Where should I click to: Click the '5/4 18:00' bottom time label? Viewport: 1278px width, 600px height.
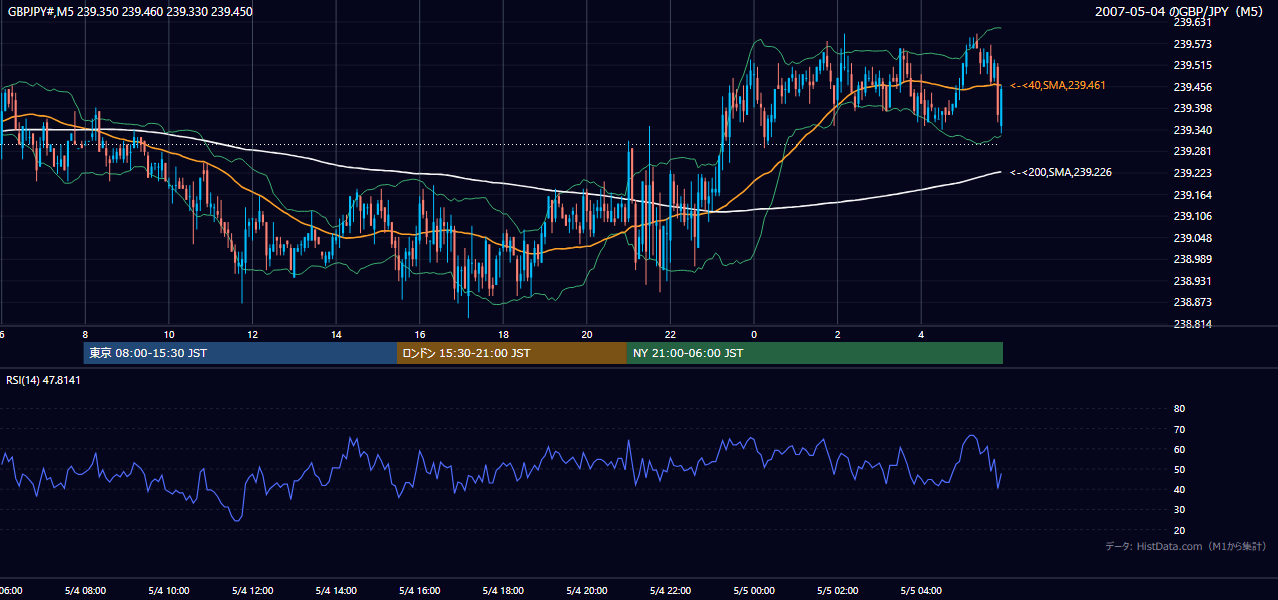pyautogui.click(x=504, y=591)
